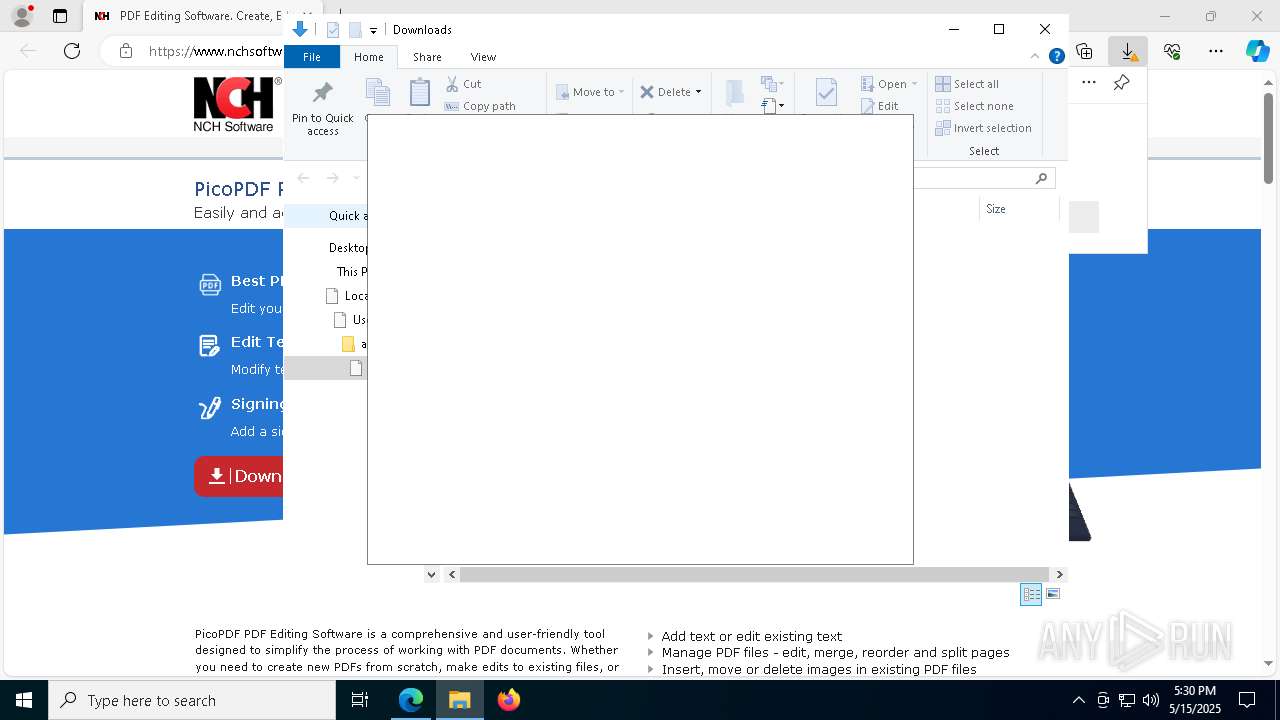1280x720 pixels.
Task: Click the Easy access icon in ribbon
Action: coord(772,104)
